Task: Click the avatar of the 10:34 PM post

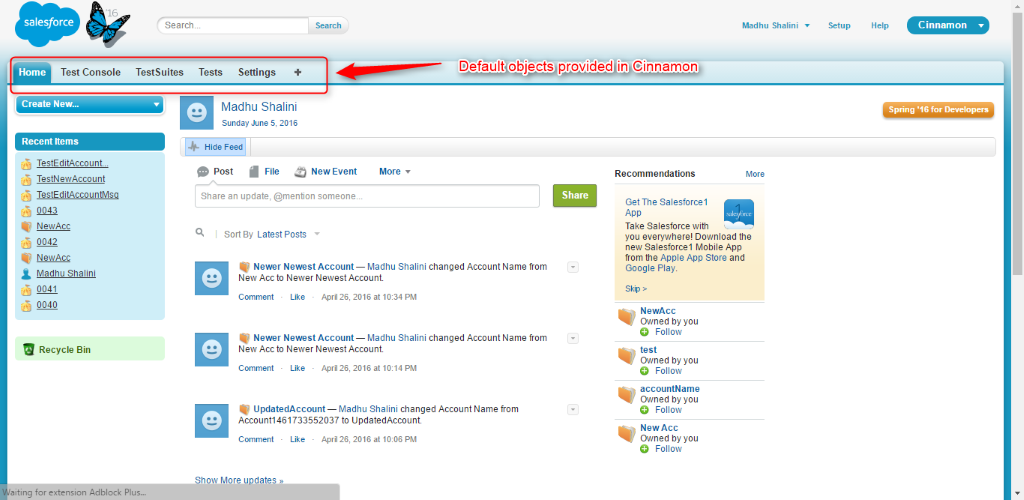Action: (x=212, y=278)
